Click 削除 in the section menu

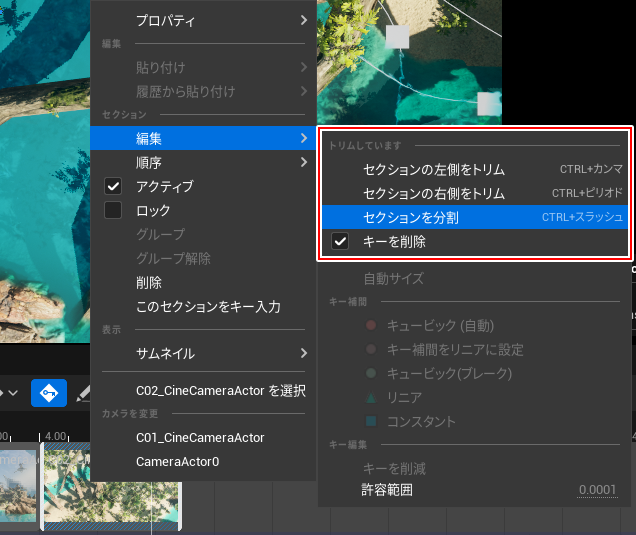tap(149, 283)
